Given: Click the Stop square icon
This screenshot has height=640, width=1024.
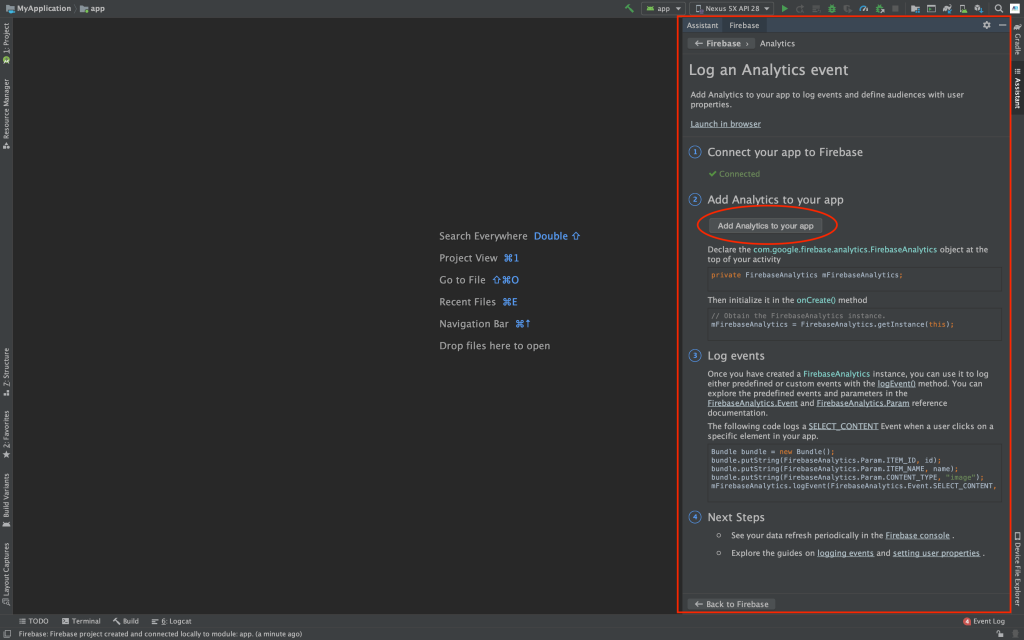Looking at the screenshot, I should click(895, 8).
